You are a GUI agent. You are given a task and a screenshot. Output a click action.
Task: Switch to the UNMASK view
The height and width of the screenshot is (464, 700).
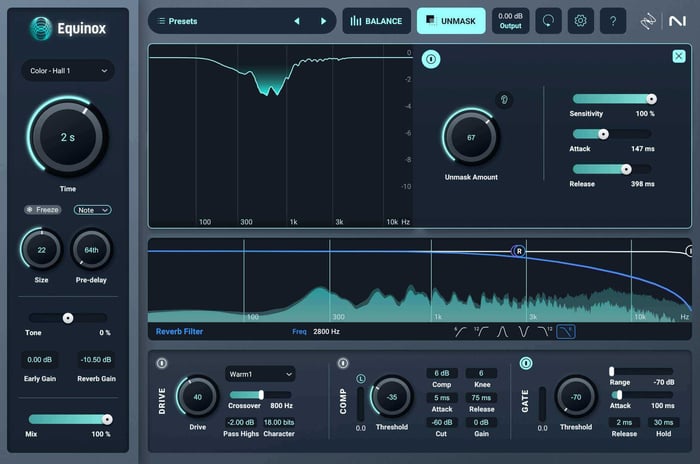451,21
